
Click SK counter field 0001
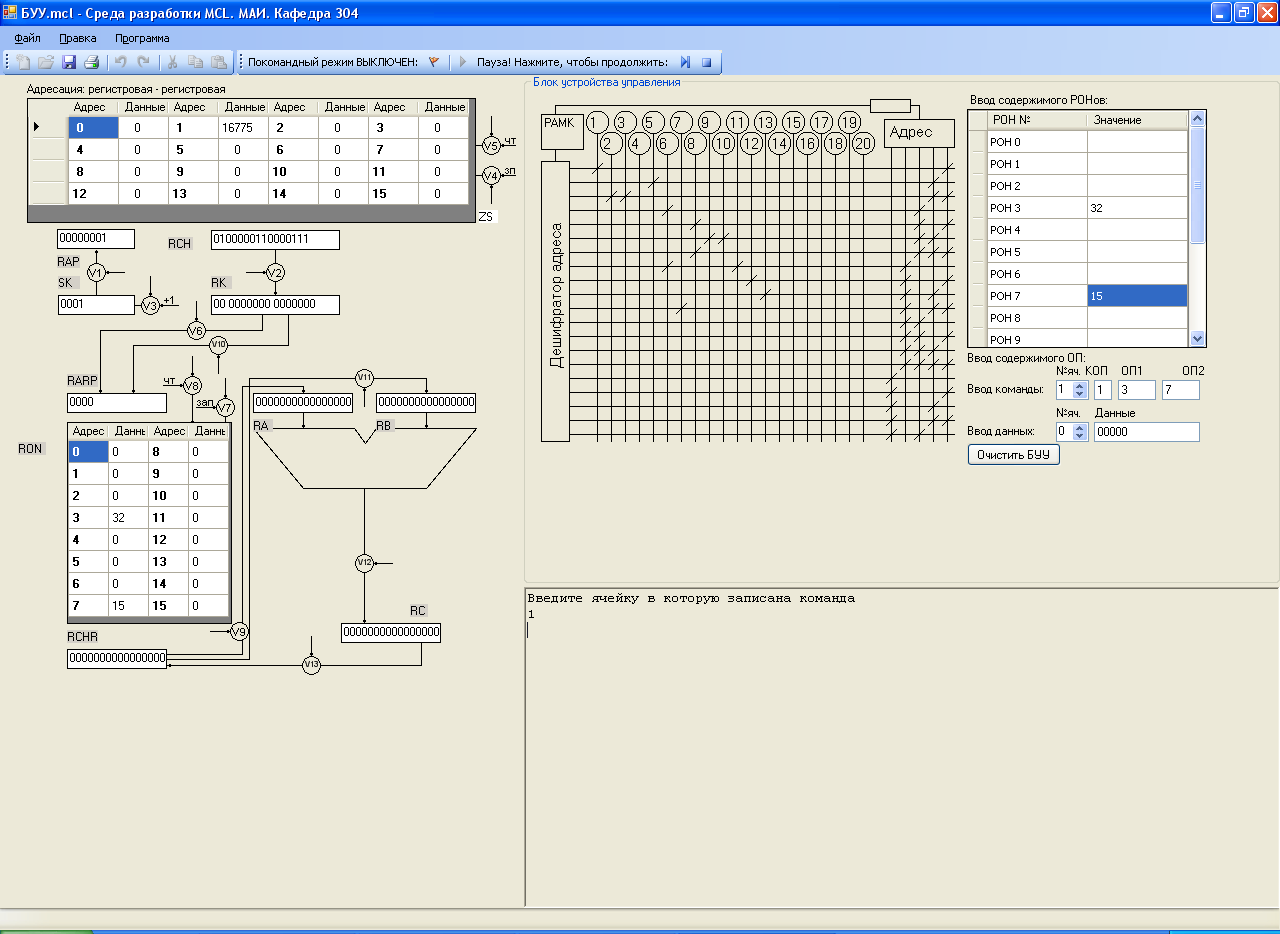click(x=96, y=305)
